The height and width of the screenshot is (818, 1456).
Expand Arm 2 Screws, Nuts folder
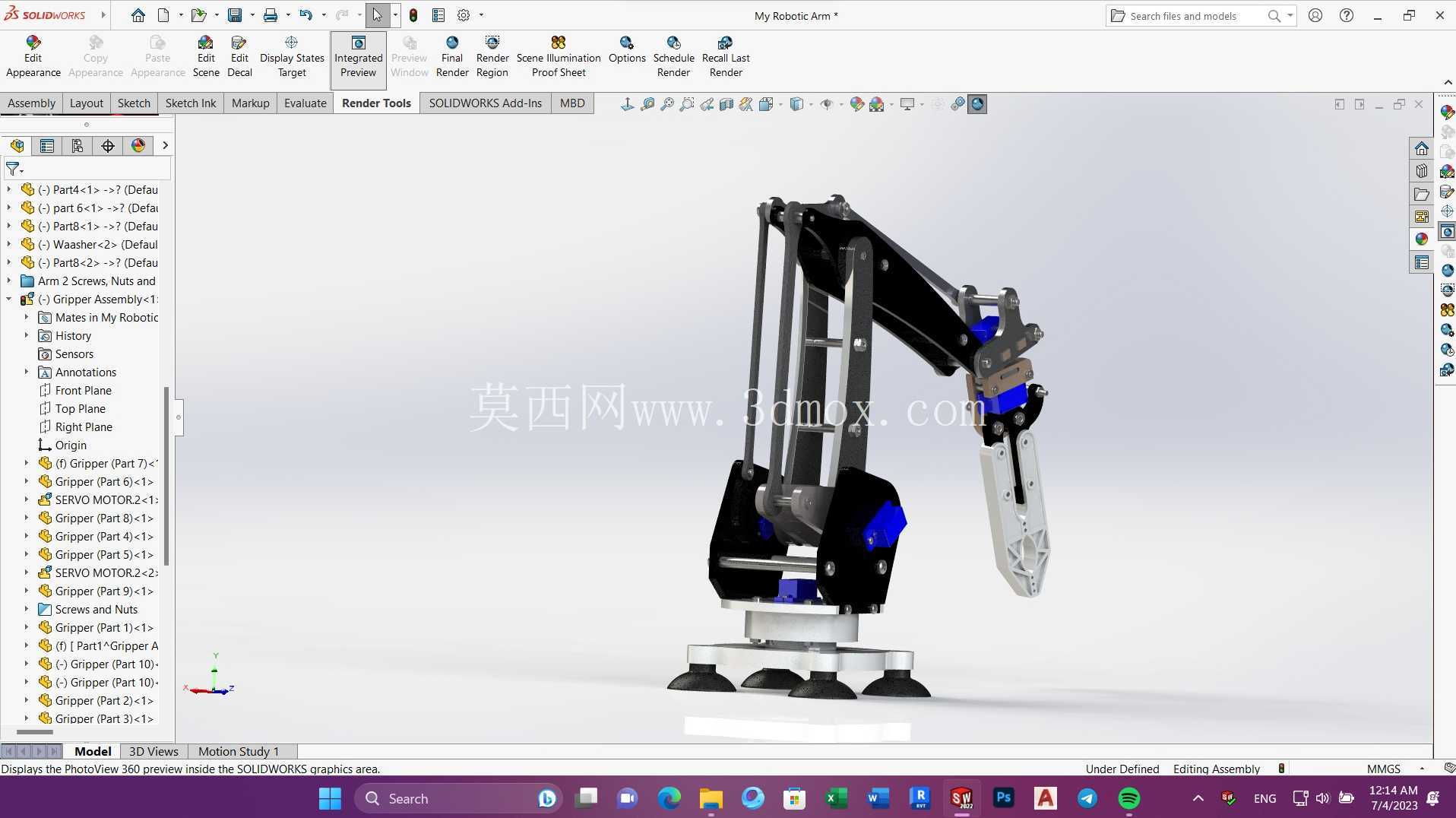[9, 281]
